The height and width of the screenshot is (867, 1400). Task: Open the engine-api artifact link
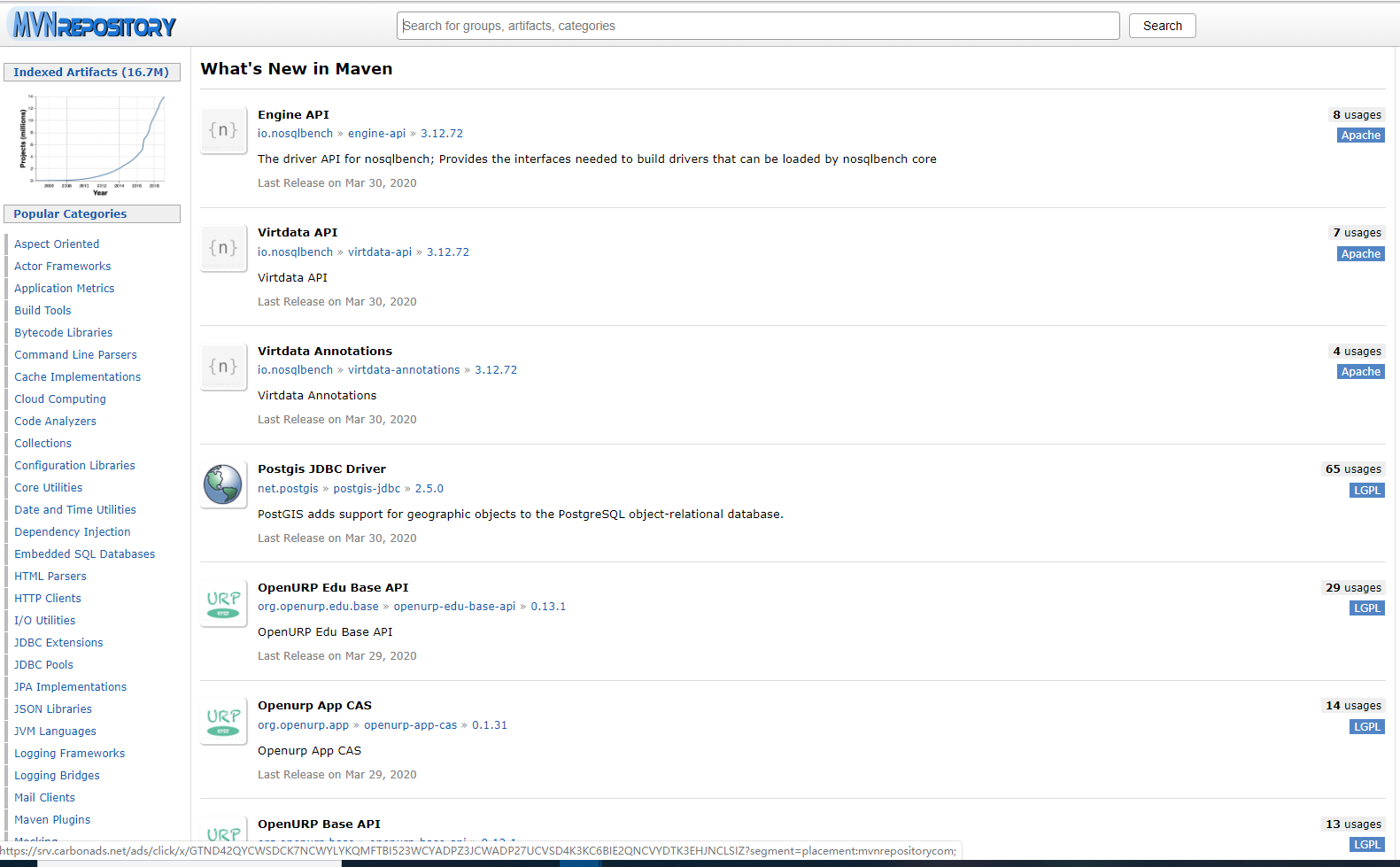(x=376, y=134)
